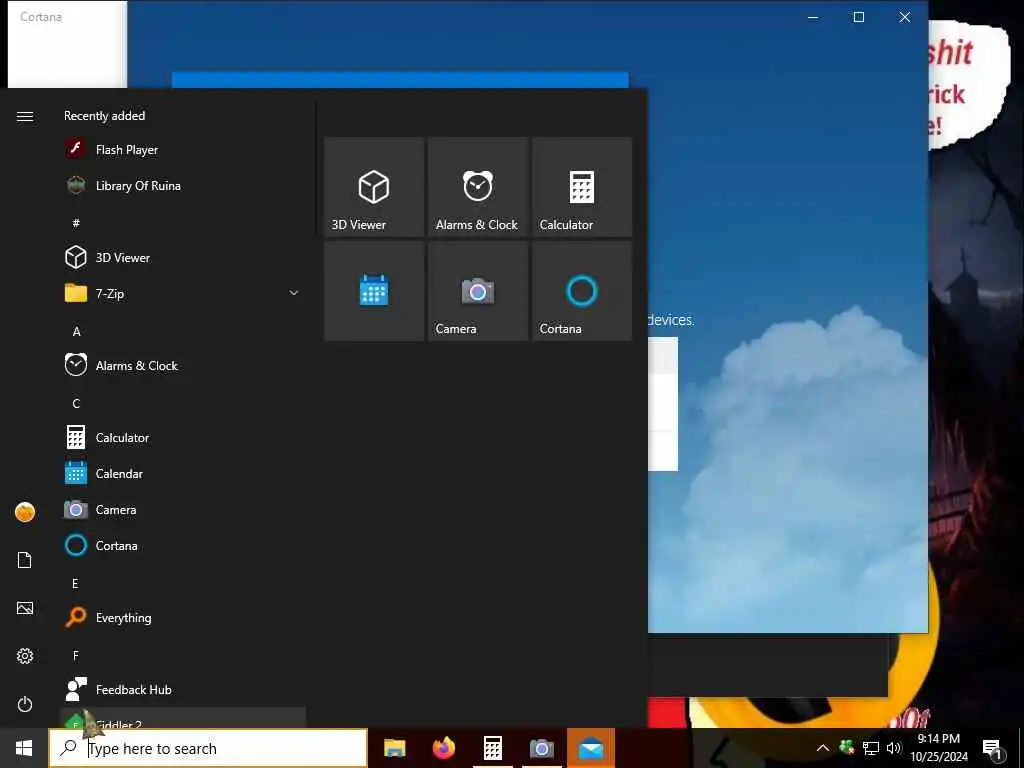Open the user account avatar
This screenshot has height=768, width=1024.
click(x=25, y=512)
